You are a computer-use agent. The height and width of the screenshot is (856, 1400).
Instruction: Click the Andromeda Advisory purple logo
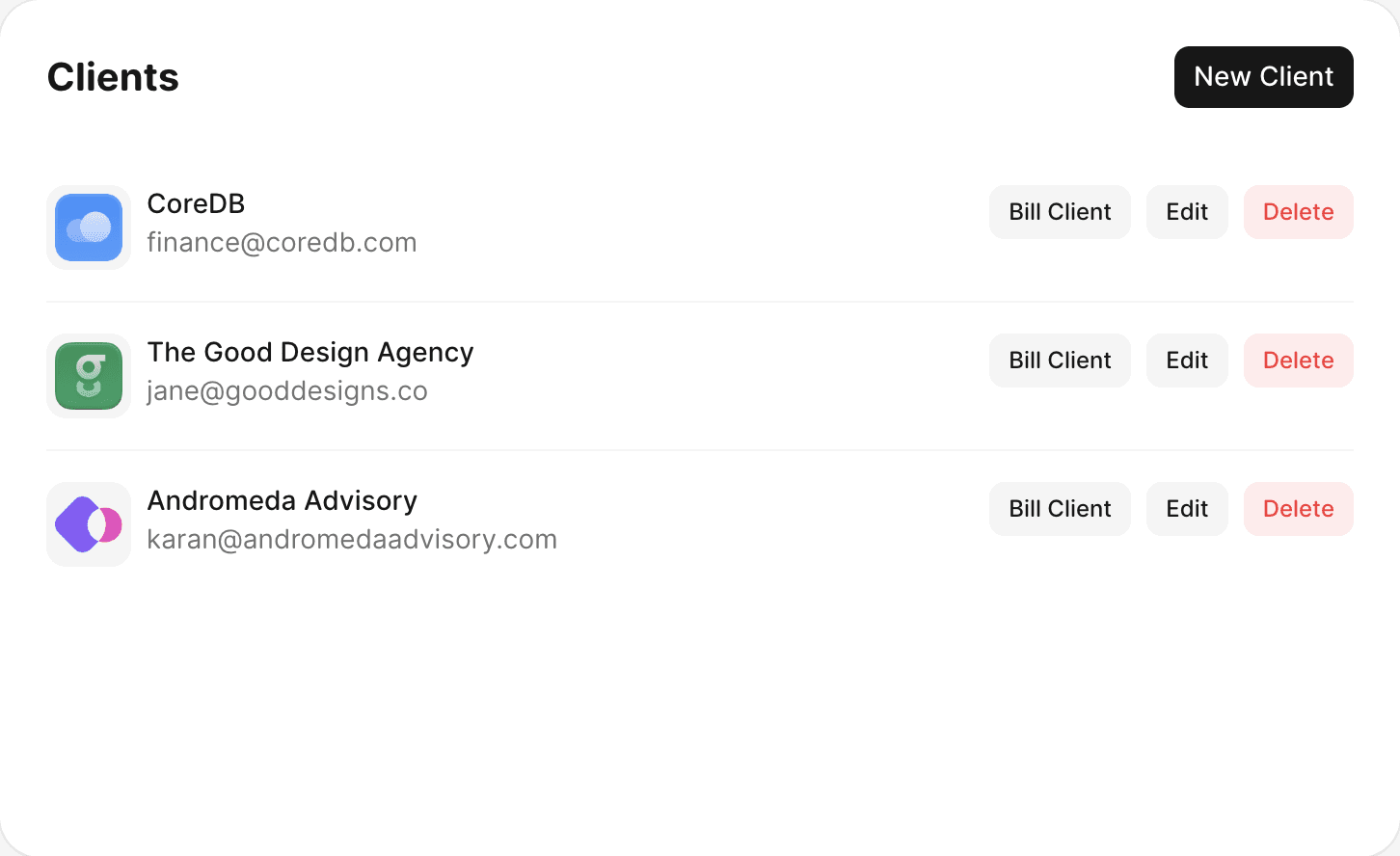point(89,524)
